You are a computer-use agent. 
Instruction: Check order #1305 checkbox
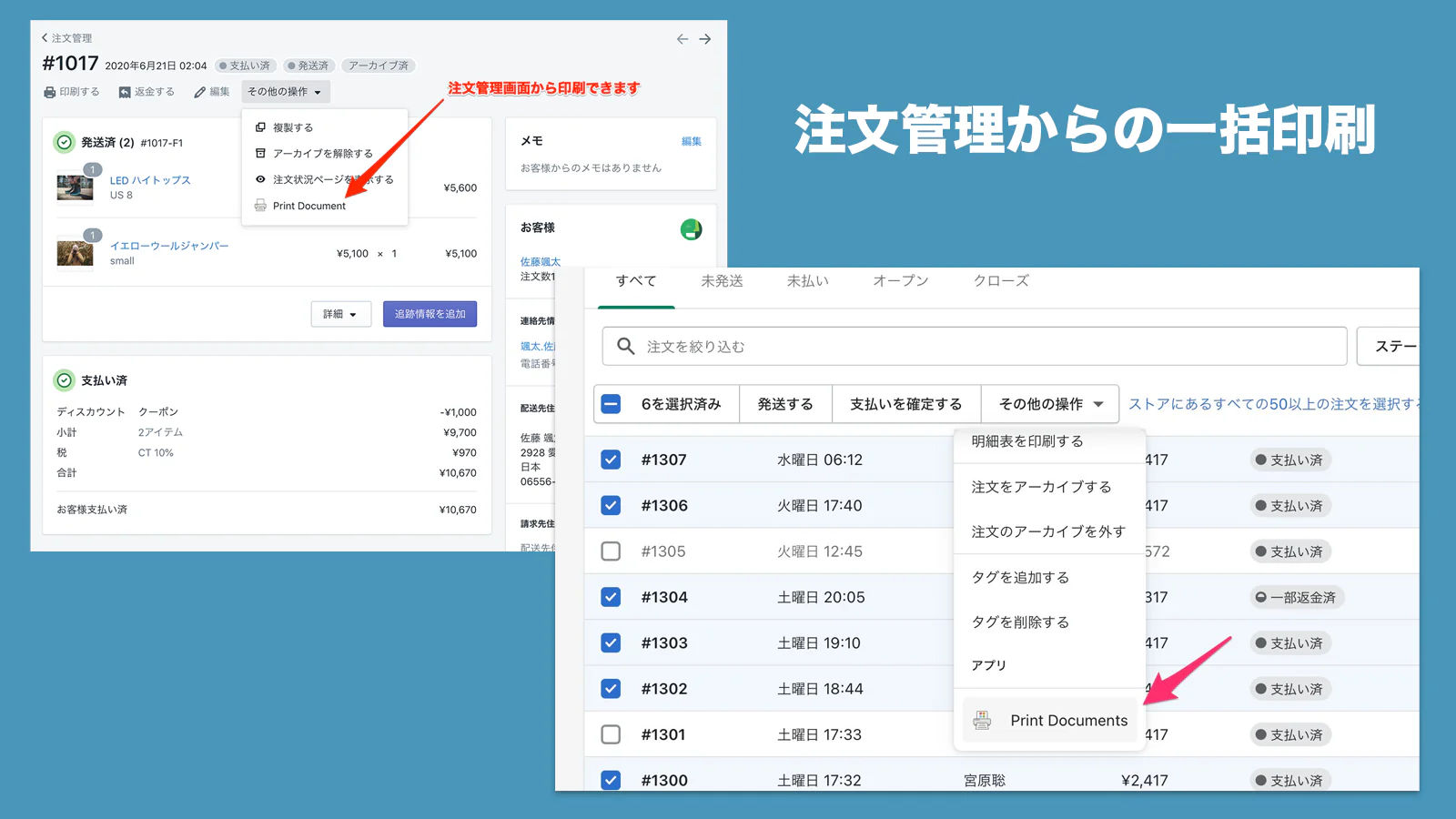coord(611,551)
